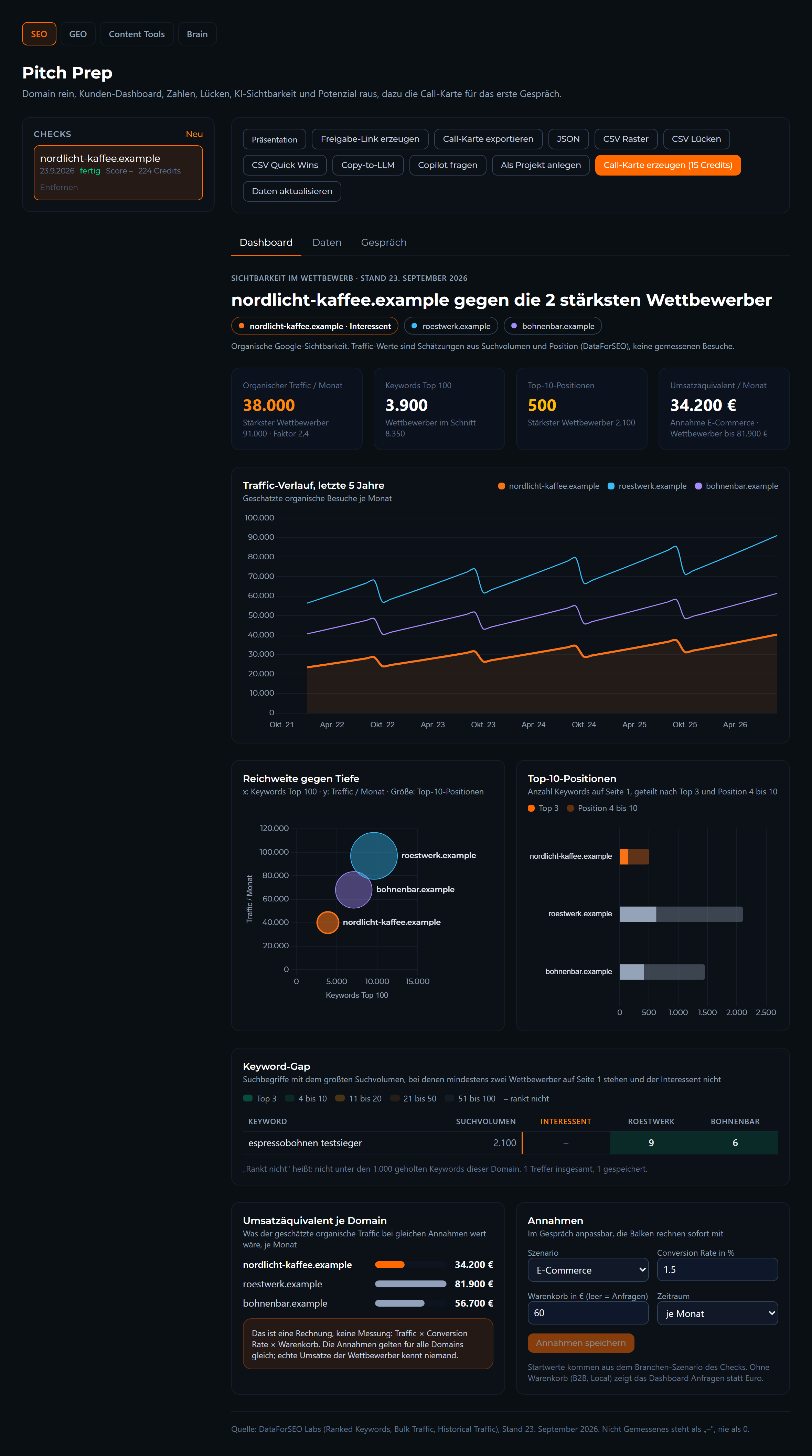Click the Präsentation button

pos(275,139)
